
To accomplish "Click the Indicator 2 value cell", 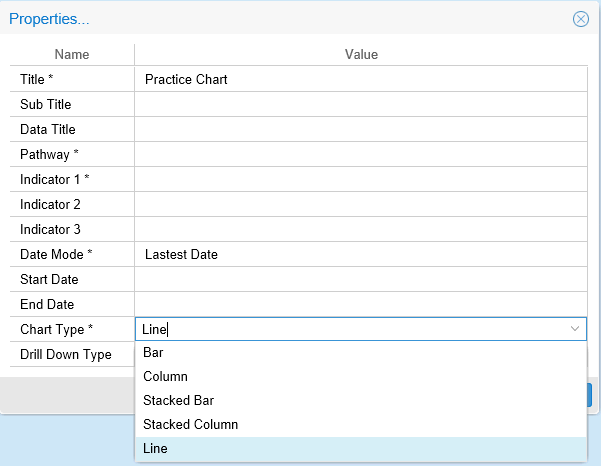I will (360, 204).
